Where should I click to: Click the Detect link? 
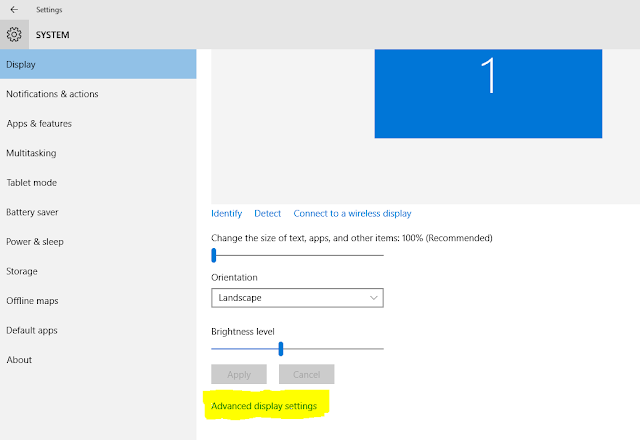(267, 213)
